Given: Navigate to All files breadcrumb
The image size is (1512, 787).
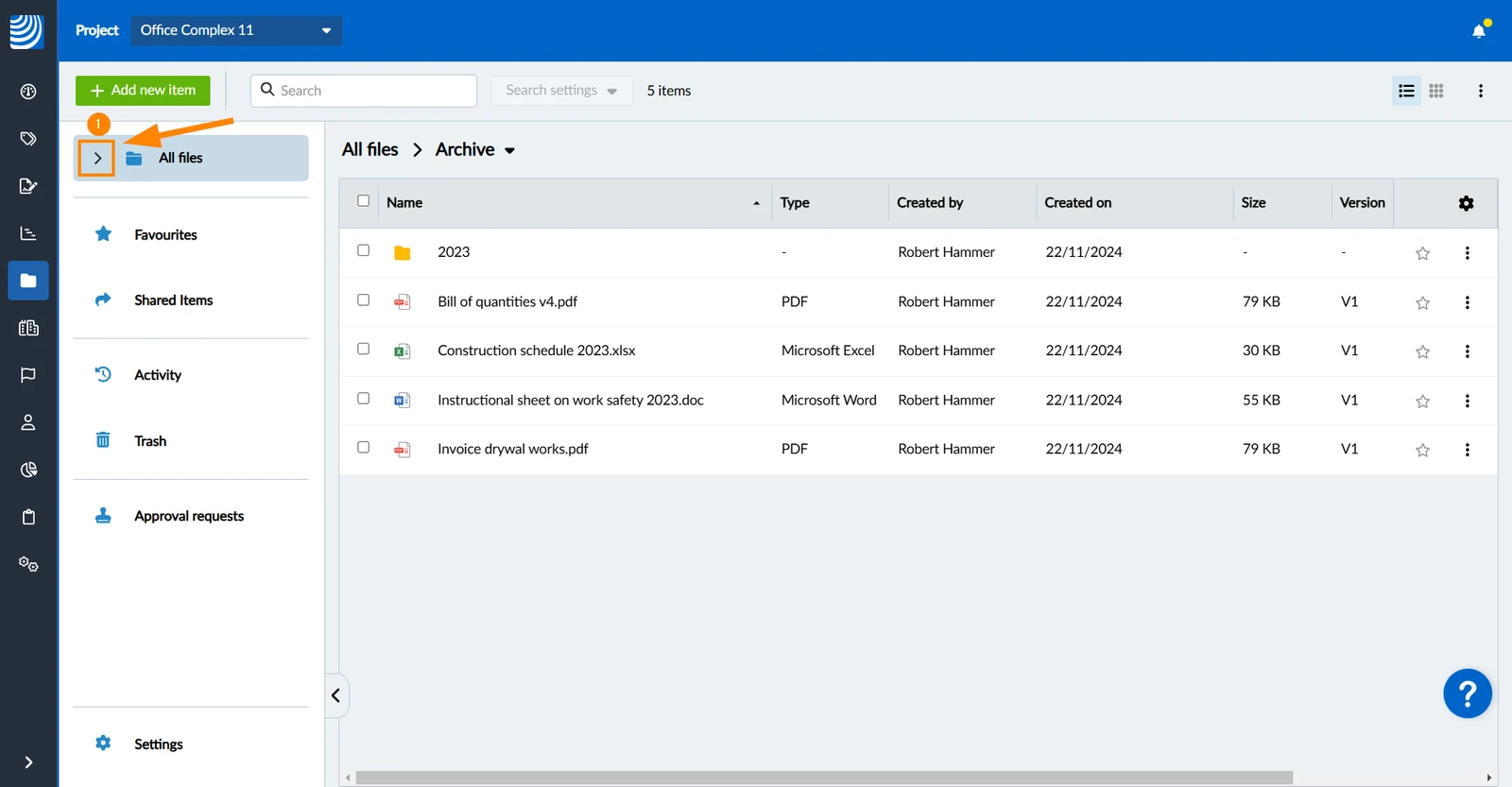Looking at the screenshot, I should point(369,149).
